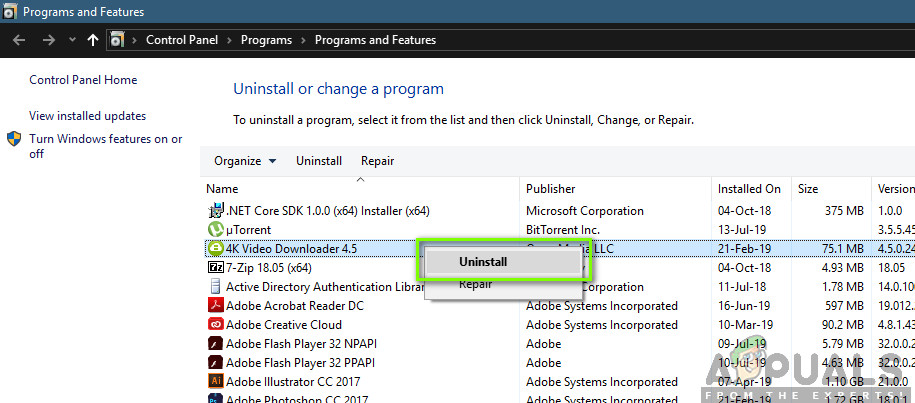Select the .NET Core SDK installer icon
915x403 pixels.
click(215, 211)
